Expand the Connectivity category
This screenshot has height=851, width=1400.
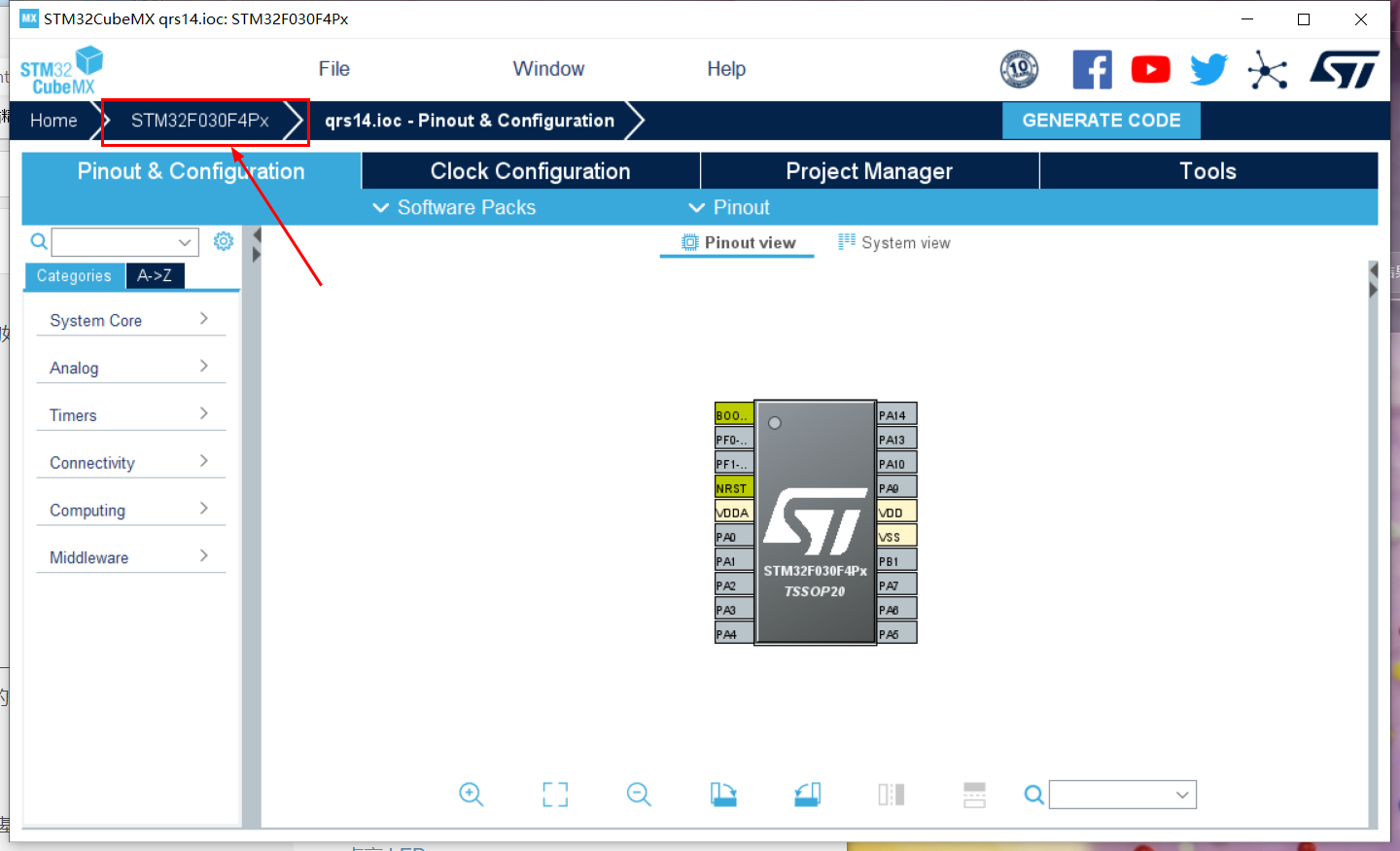(130, 462)
